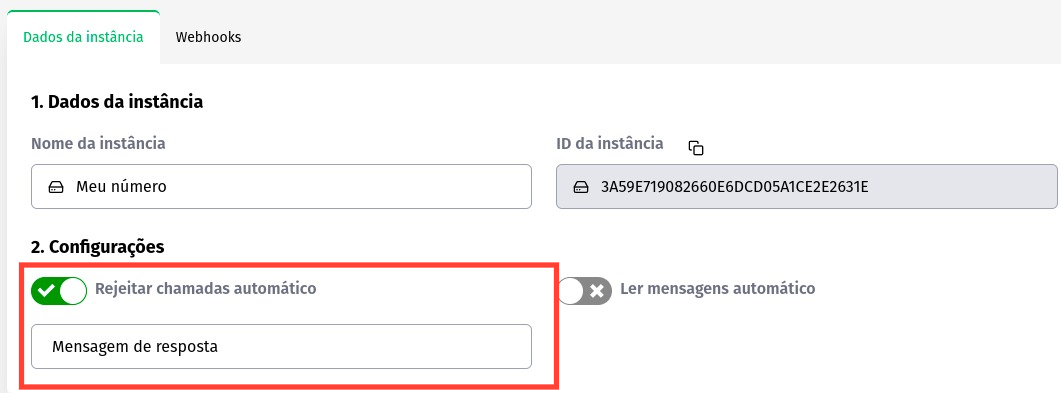Select the Dados da instância tab
The image size is (1061, 393).
pyautogui.click(x=83, y=37)
